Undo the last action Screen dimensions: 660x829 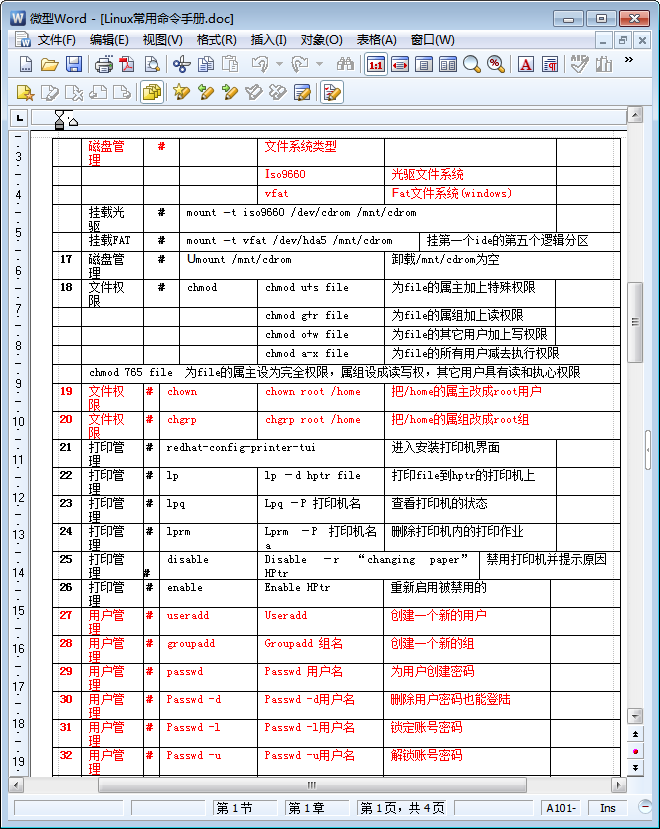point(260,65)
